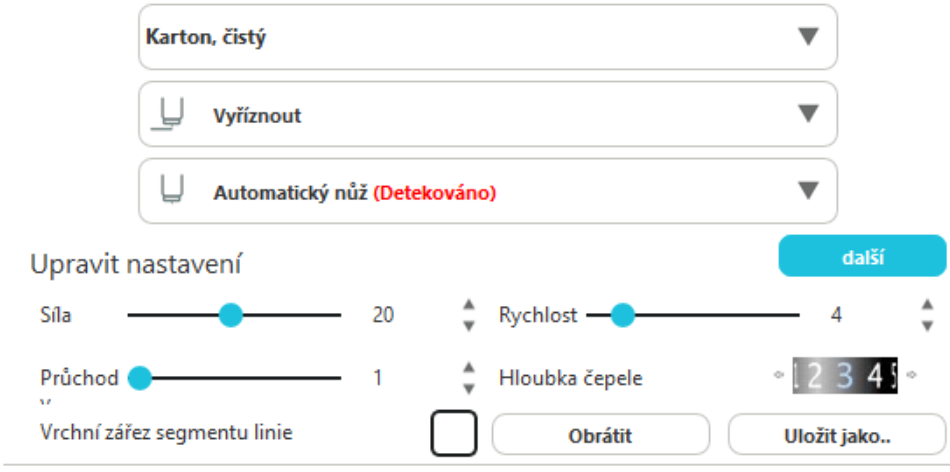Enable Vrchní zářez segmentu linie checkbox
The image size is (950, 472).
454,433
